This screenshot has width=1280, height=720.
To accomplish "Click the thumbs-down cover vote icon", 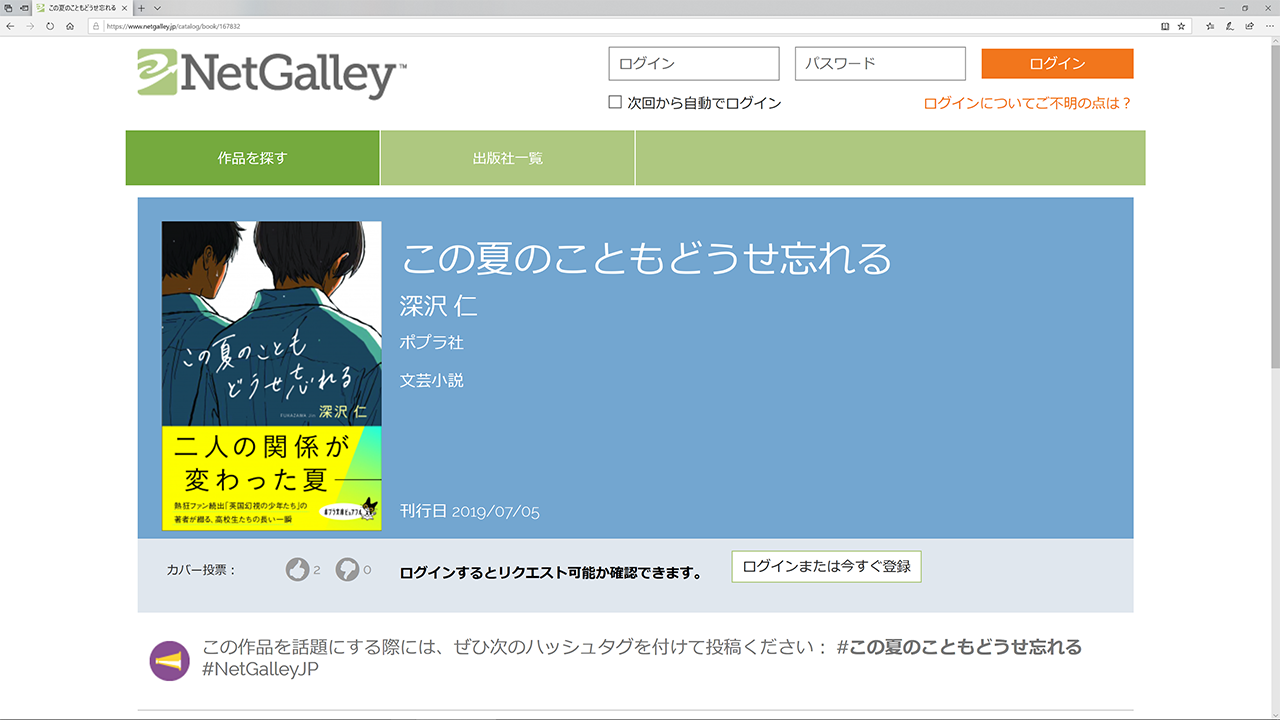I will (x=347, y=570).
